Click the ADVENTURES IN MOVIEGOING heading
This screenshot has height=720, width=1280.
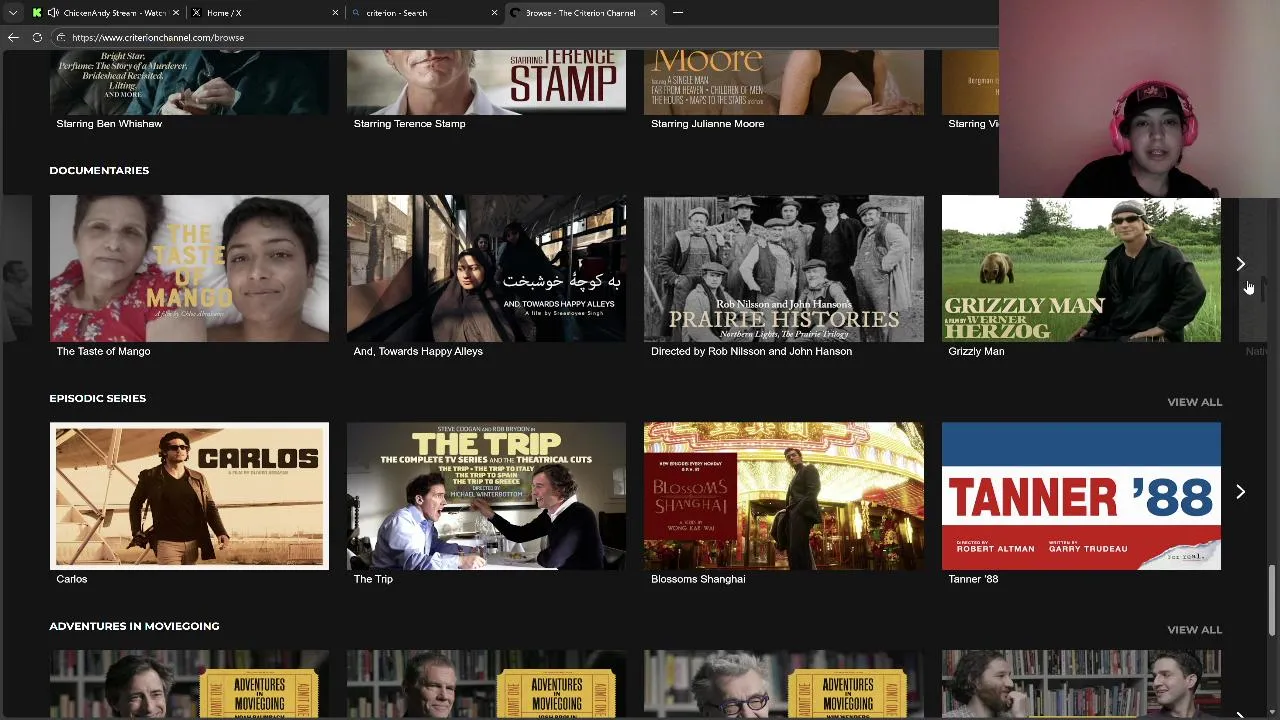pos(134,626)
